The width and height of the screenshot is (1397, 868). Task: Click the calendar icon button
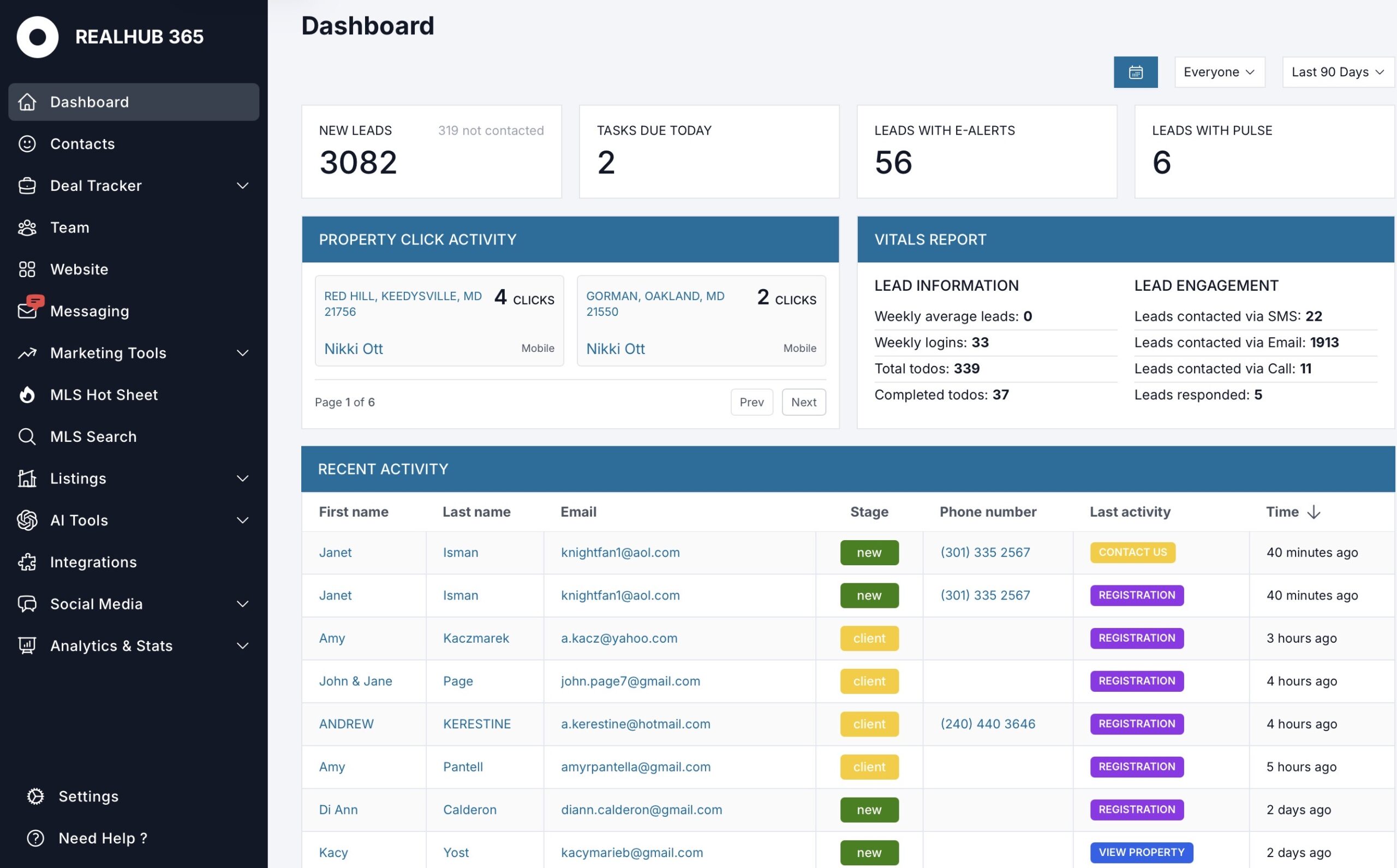coord(1135,73)
